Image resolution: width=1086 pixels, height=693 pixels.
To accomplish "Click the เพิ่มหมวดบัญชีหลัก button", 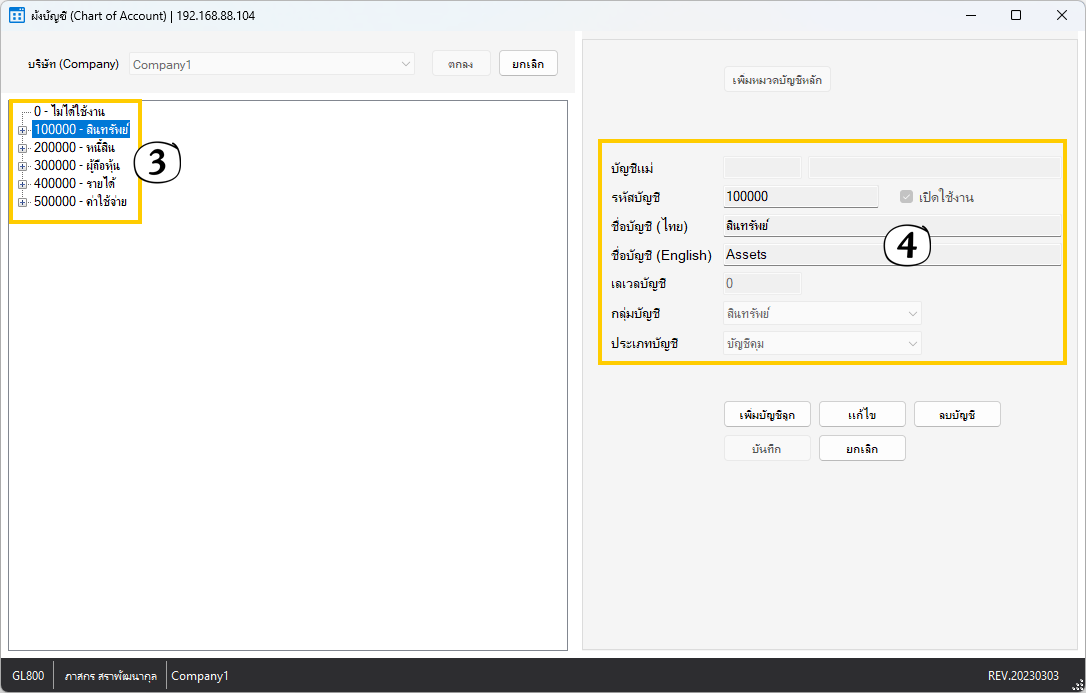I will (777, 80).
